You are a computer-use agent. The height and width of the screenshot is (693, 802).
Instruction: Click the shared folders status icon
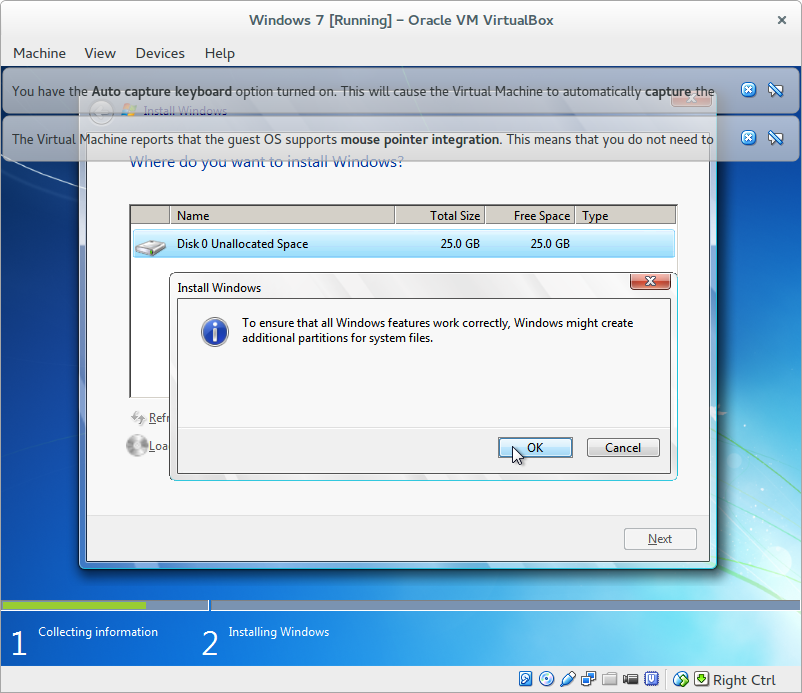[x=609, y=679]
